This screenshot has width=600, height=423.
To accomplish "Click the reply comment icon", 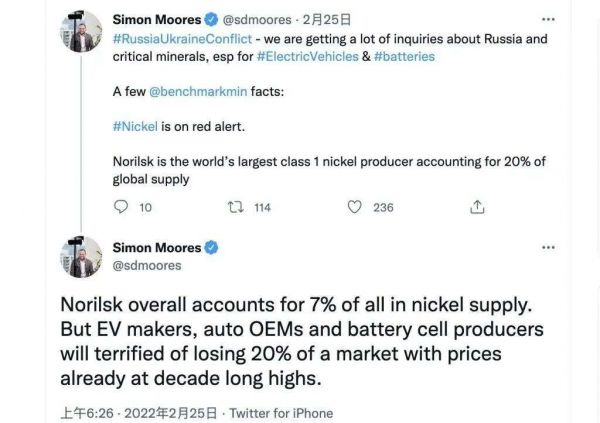I will 121,207.
